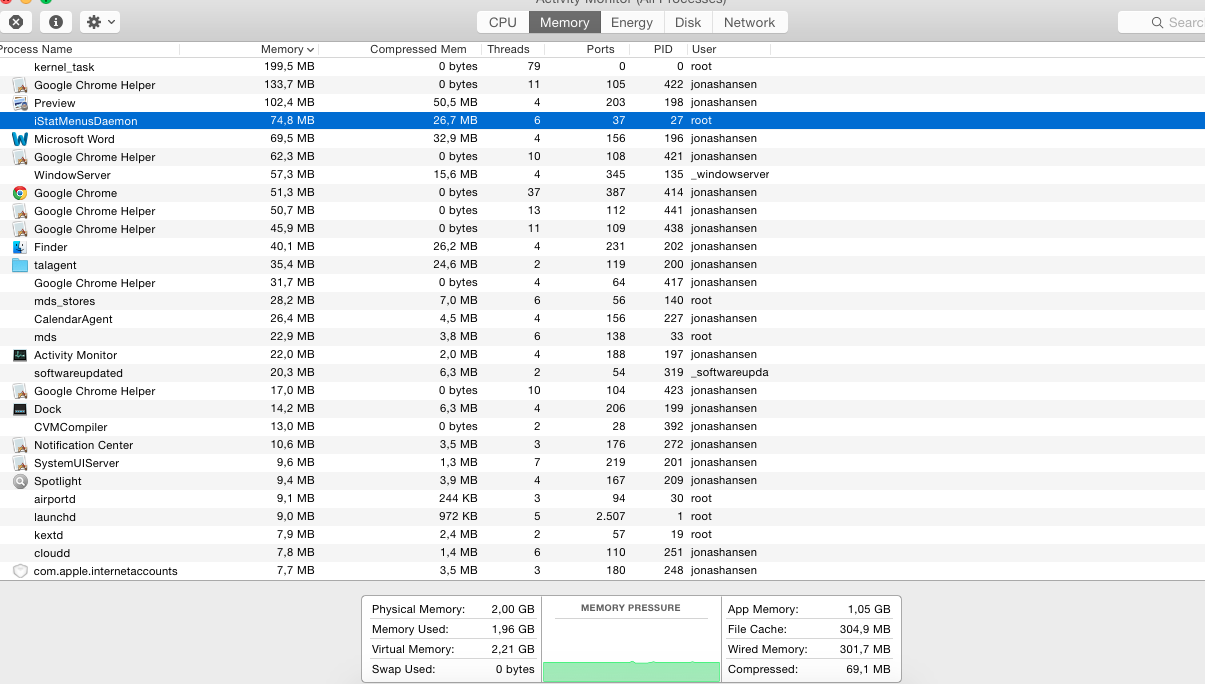Screen dimensions: 1205x684
Task: Sort by Compressed Mem column
Action: 400,49
